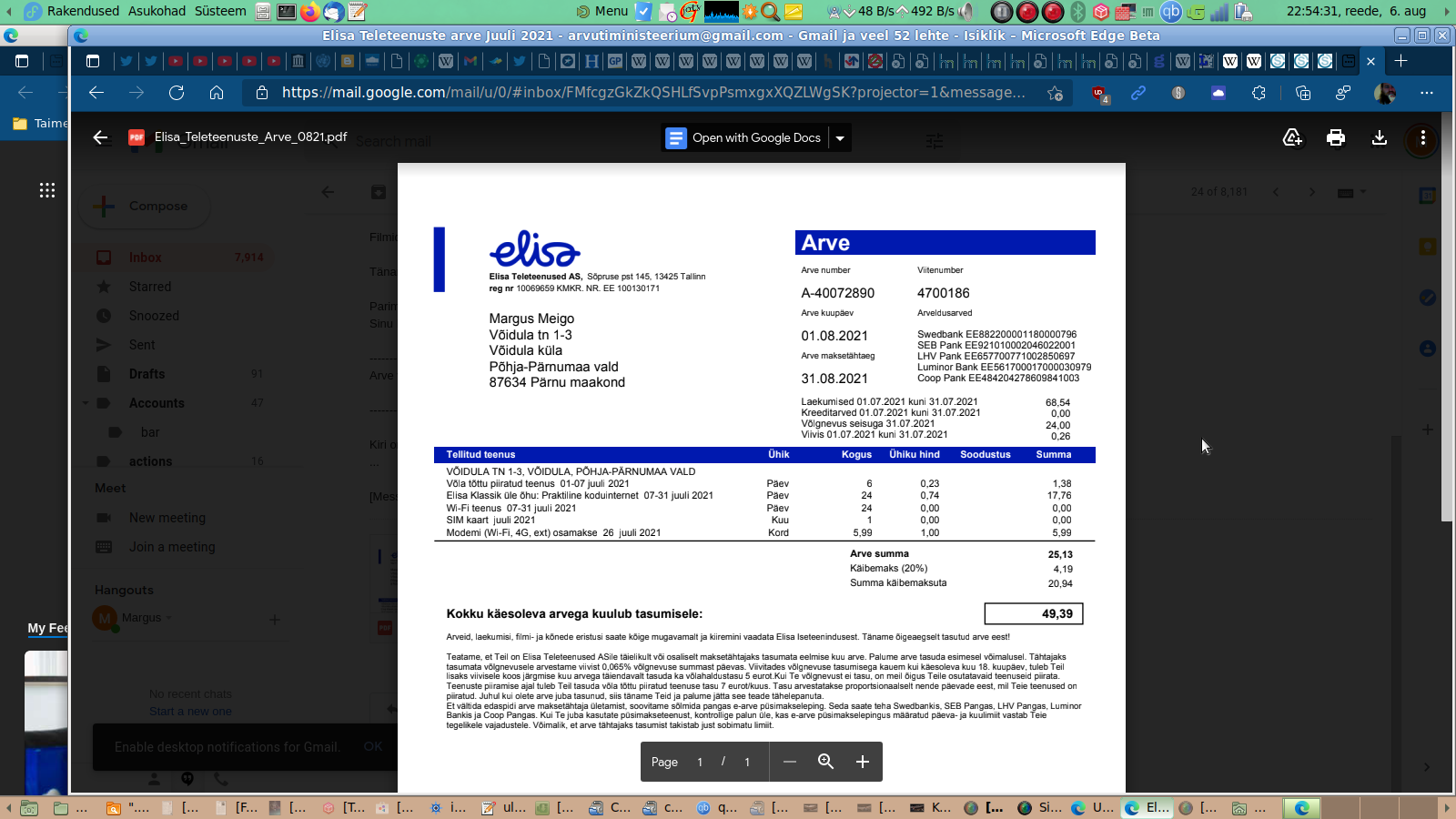Print the Elisa invoice PDF
Image resolution: width=1456 pixels, height=819 pixels.
pos(1336,137)
